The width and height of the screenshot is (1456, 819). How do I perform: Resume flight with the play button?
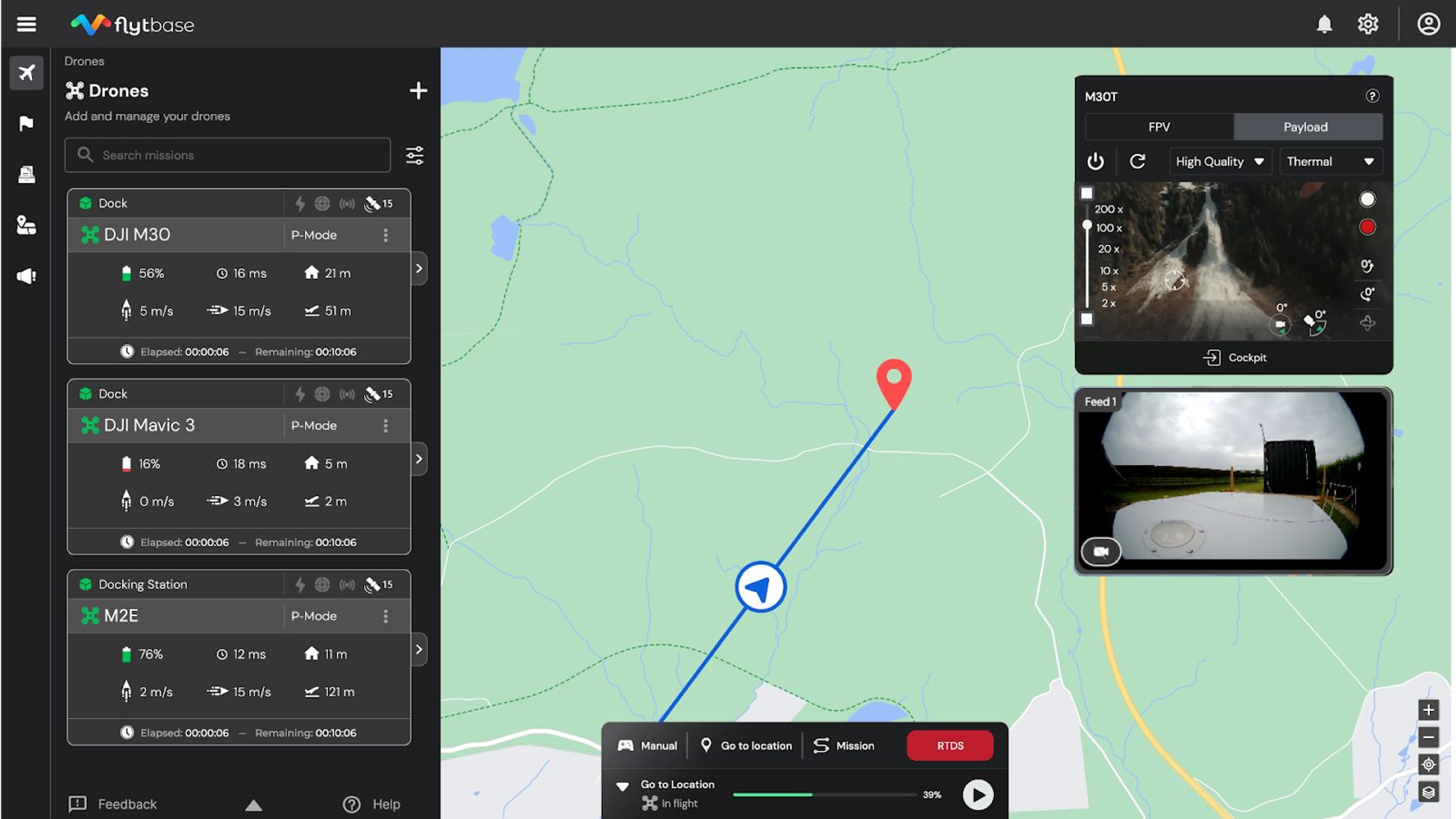(x=978, y=795)
